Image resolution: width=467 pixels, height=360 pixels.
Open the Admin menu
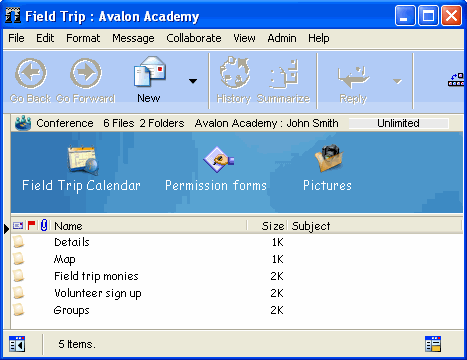click(x=282, y=38)
